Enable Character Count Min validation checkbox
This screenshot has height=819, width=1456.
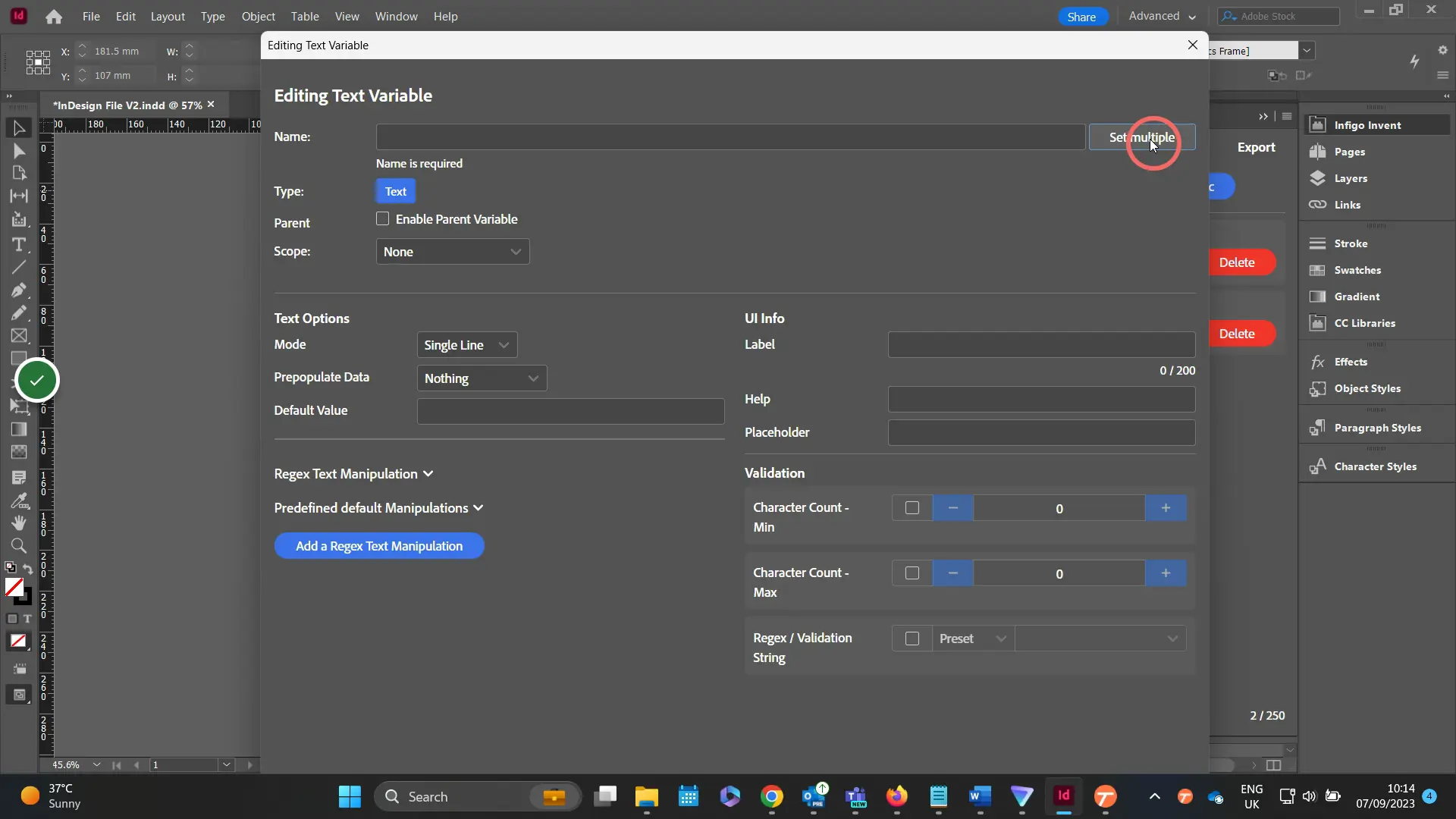pos(912,508)
